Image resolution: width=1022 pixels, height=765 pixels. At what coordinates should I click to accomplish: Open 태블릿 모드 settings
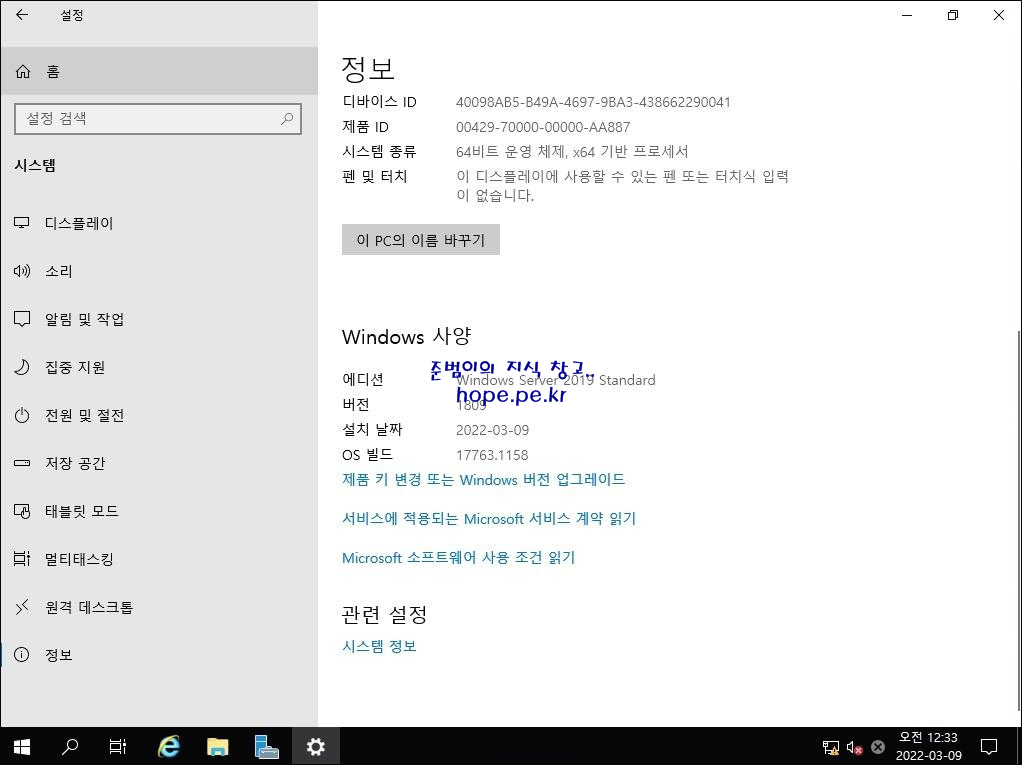[x=159, y=511]
